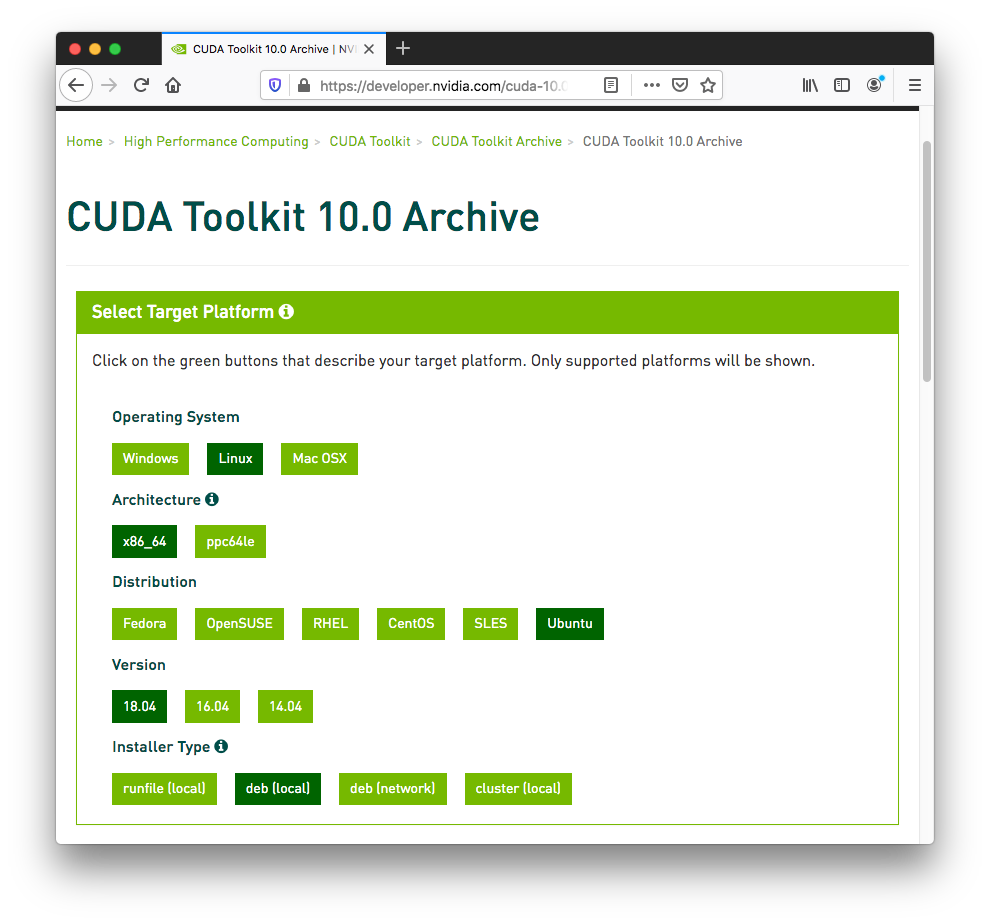The height and width of the screenshot is (924, 990).
Task: Open the Library panel
Action: [810, 85]
